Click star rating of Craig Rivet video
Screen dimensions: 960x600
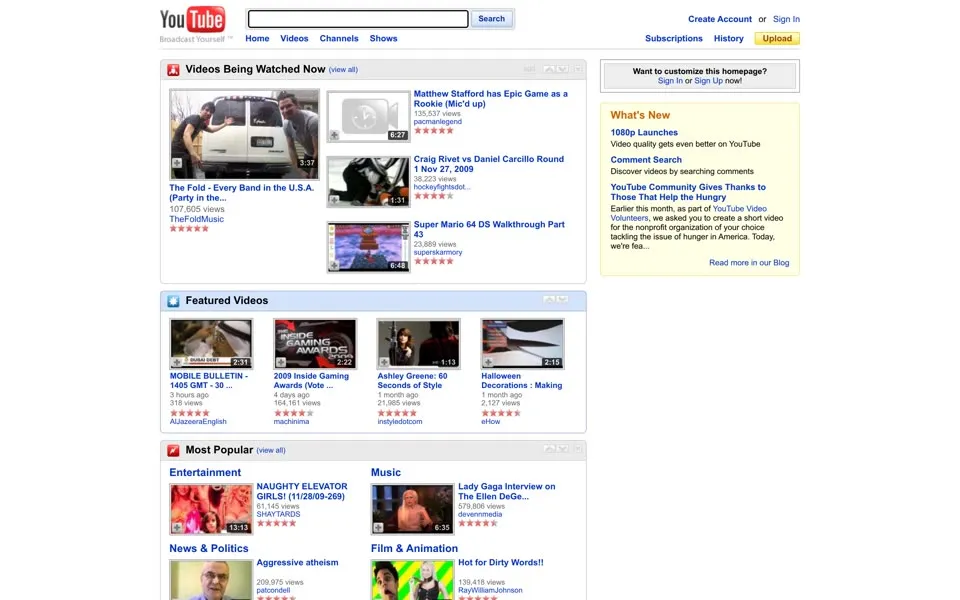coord(433,196)
